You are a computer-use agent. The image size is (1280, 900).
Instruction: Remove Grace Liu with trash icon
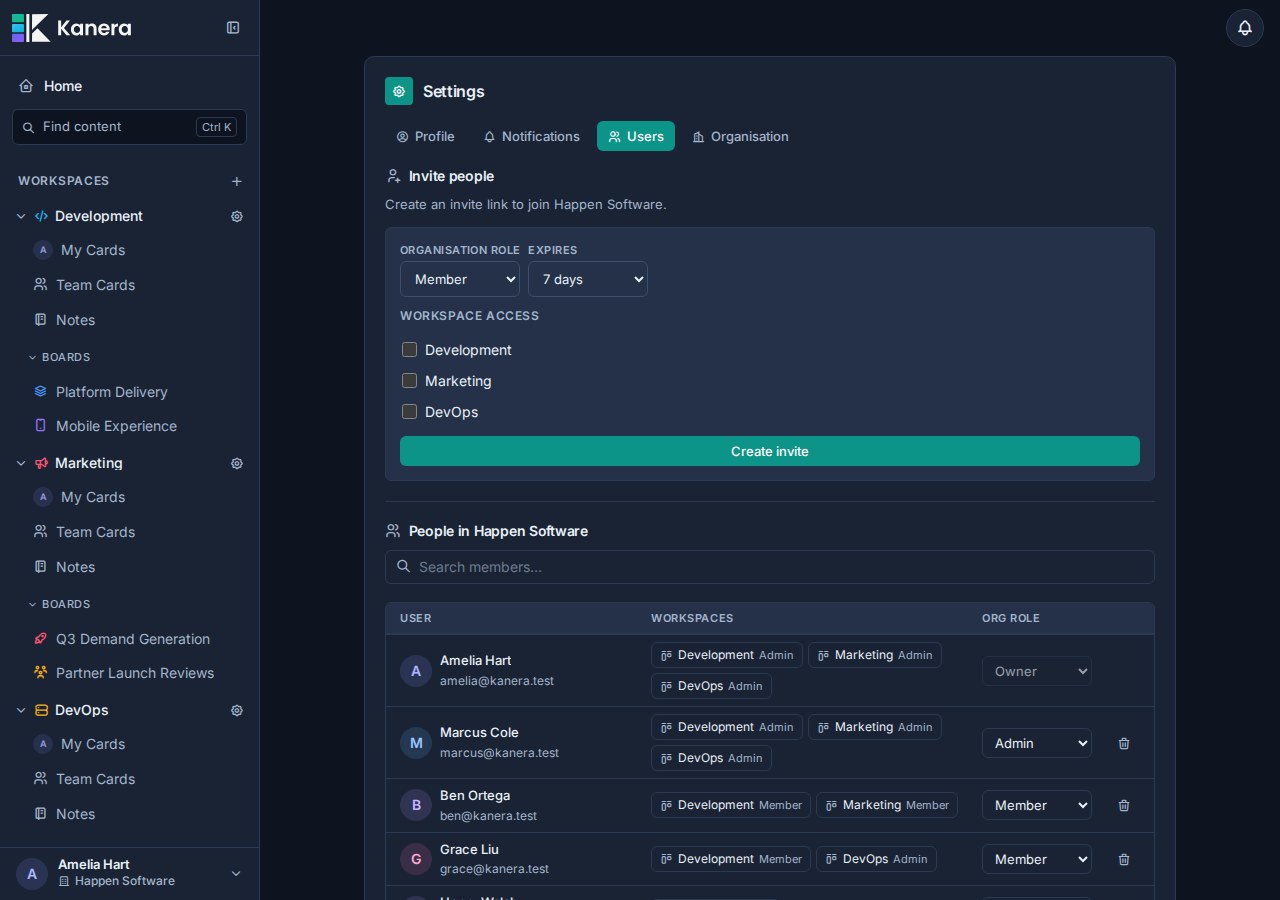(1124, 859)
